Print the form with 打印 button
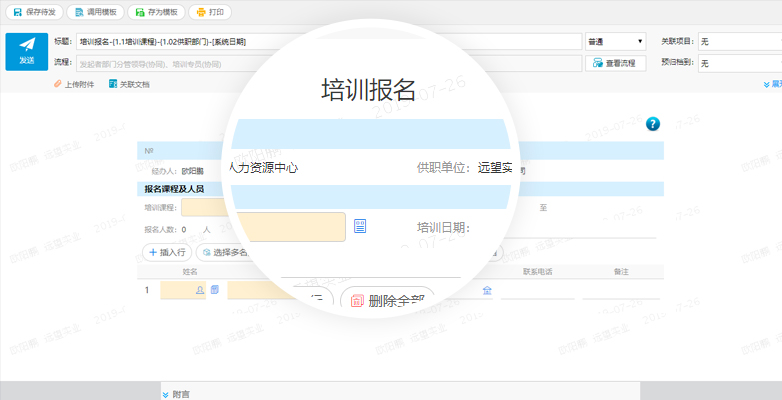This screenshot has width=782, height=400. point(209,13)
